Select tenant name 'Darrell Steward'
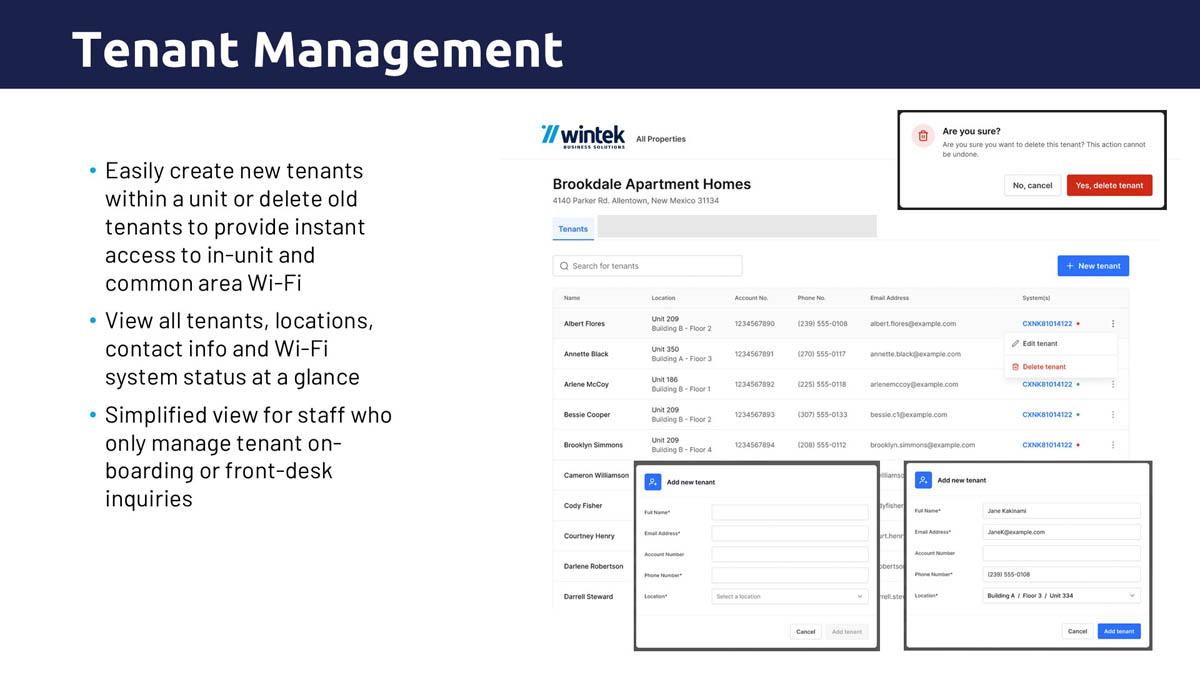This screenshot has height=675, width=1200. 588,597
